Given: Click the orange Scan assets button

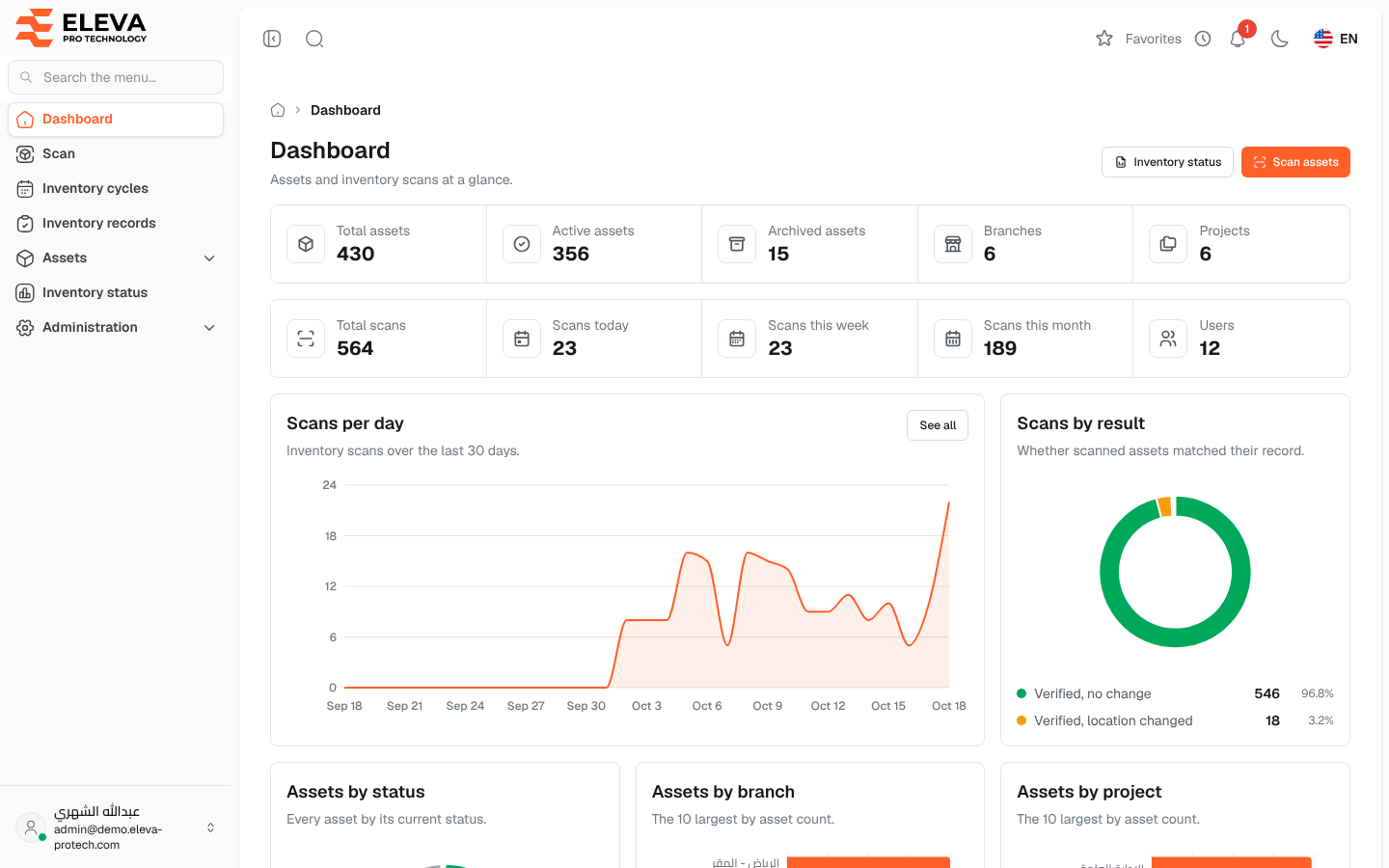Looking at the screenshot, I should 1295,162.
